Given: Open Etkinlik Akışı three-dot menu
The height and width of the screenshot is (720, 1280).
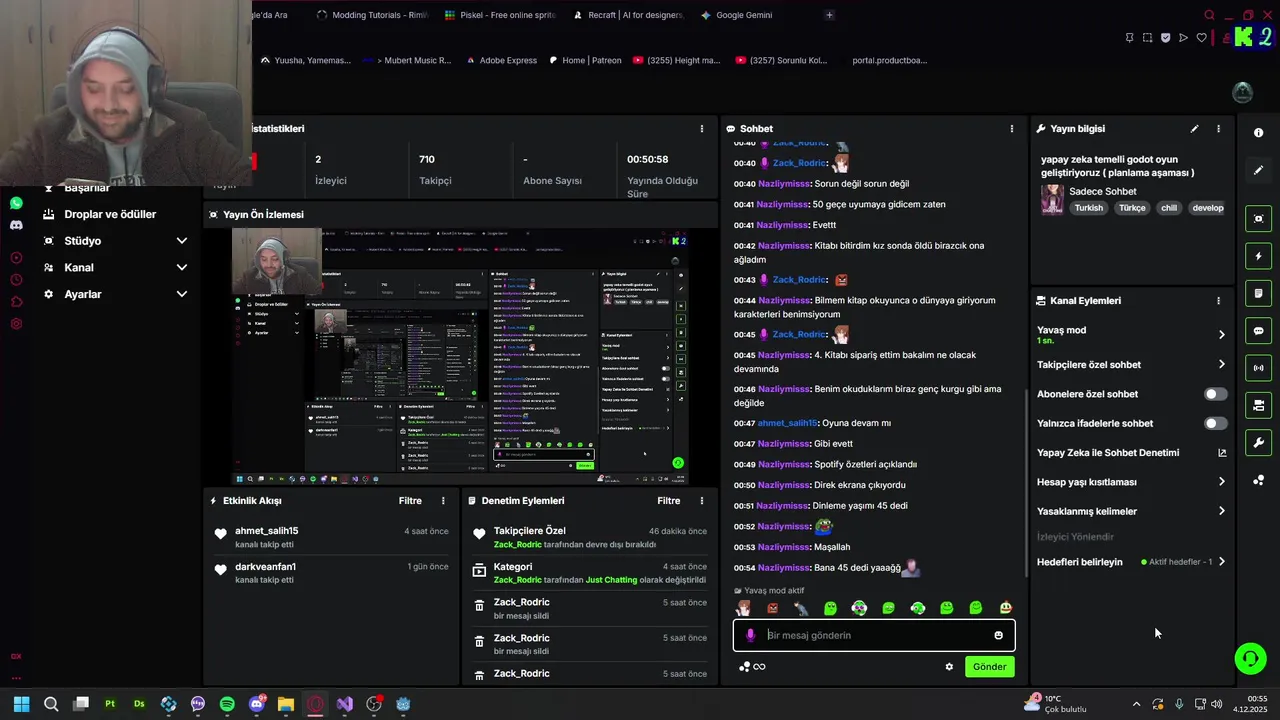Looking at the screenshot, I should coord(443,501).
